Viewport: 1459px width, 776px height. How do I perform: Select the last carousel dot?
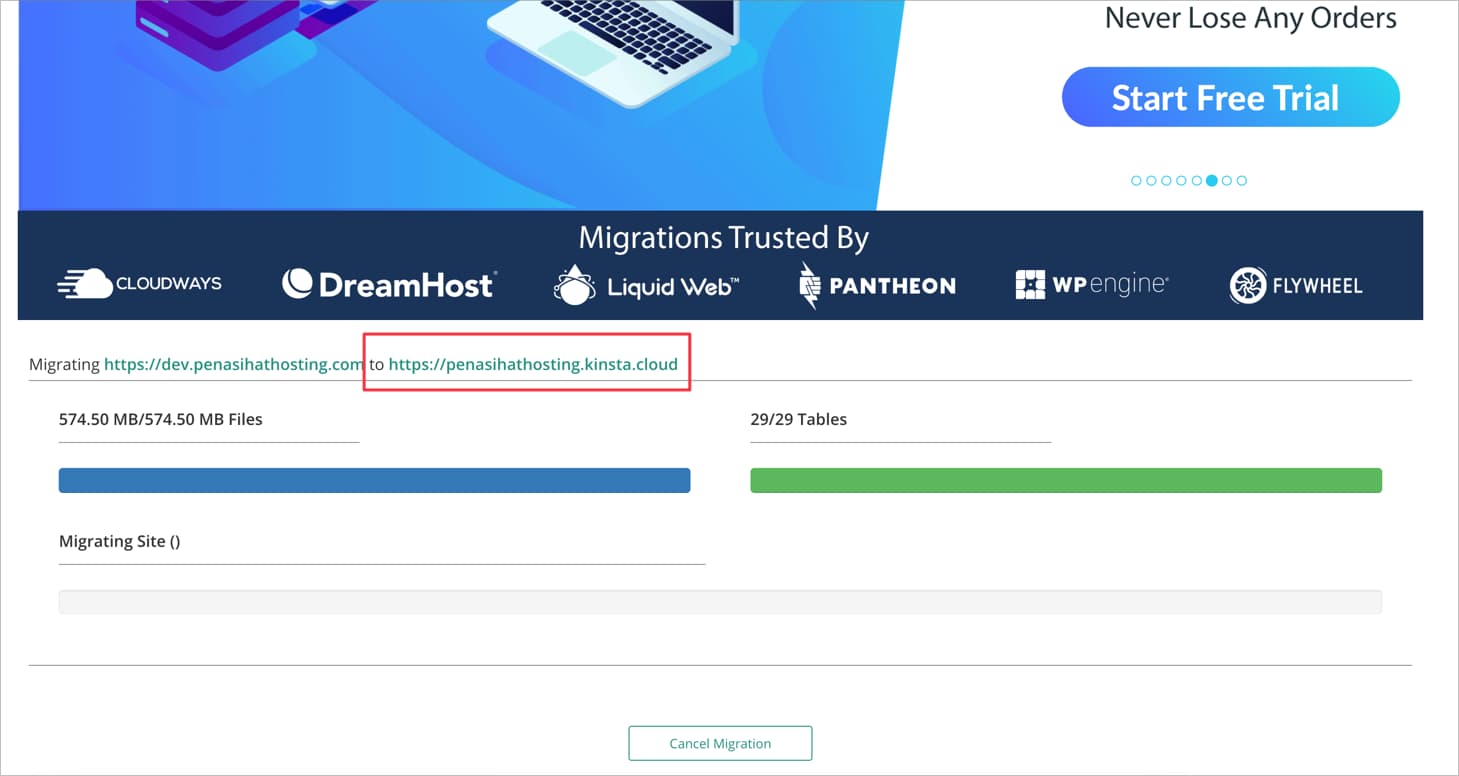[1242, 180]
